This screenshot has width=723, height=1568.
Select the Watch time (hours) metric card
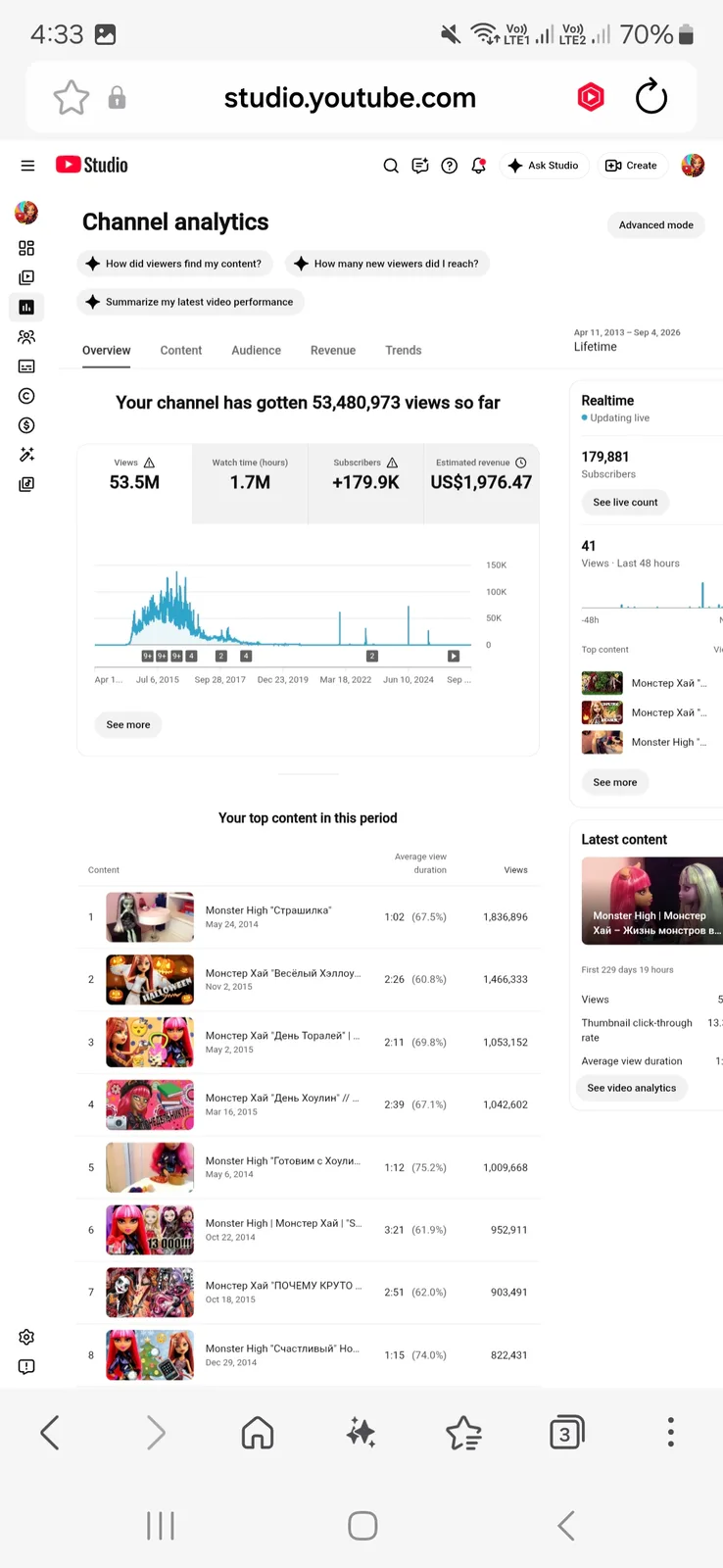(250, 484)
